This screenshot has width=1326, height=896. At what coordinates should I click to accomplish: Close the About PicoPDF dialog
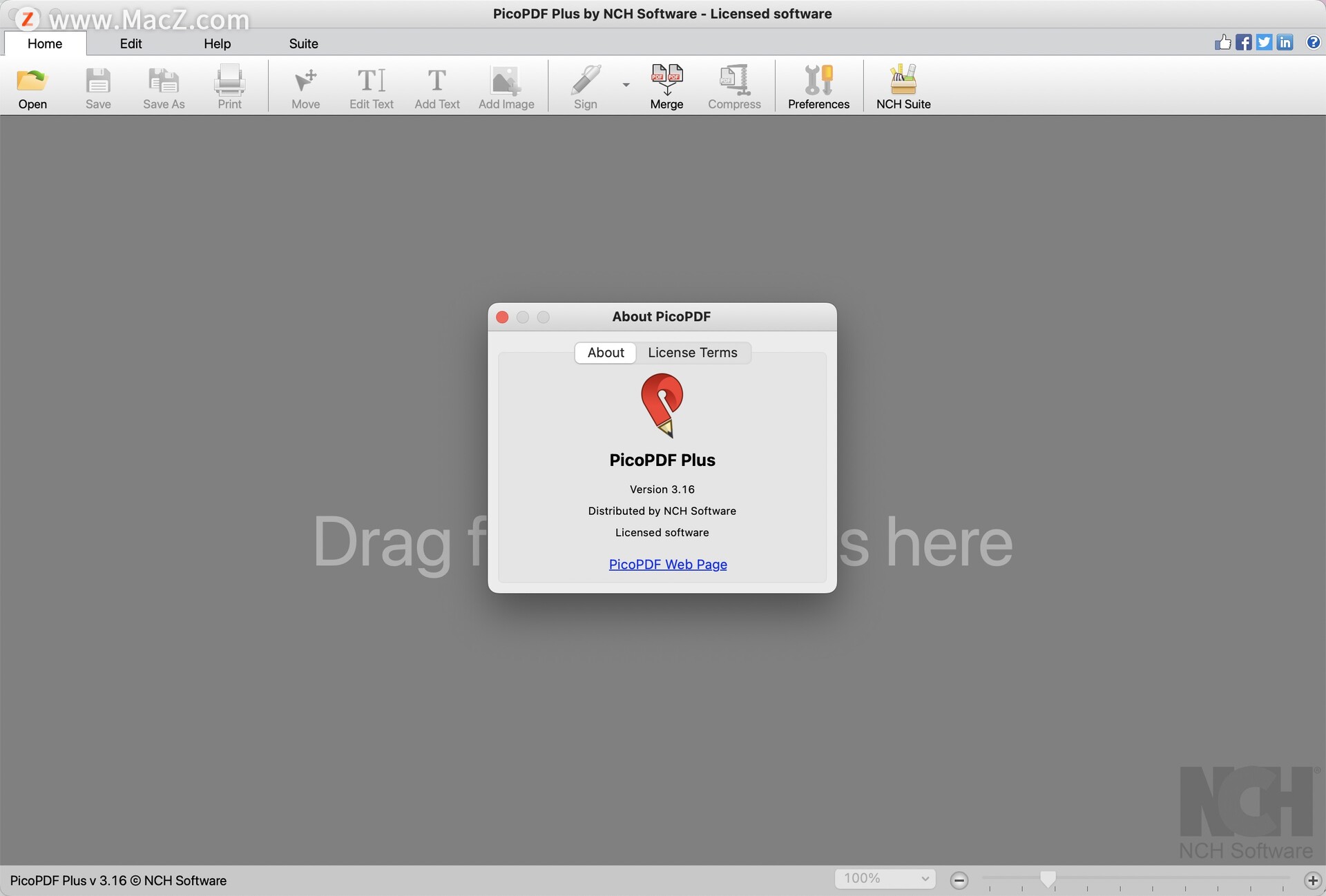pyautogui.click(x=502, y=317)
